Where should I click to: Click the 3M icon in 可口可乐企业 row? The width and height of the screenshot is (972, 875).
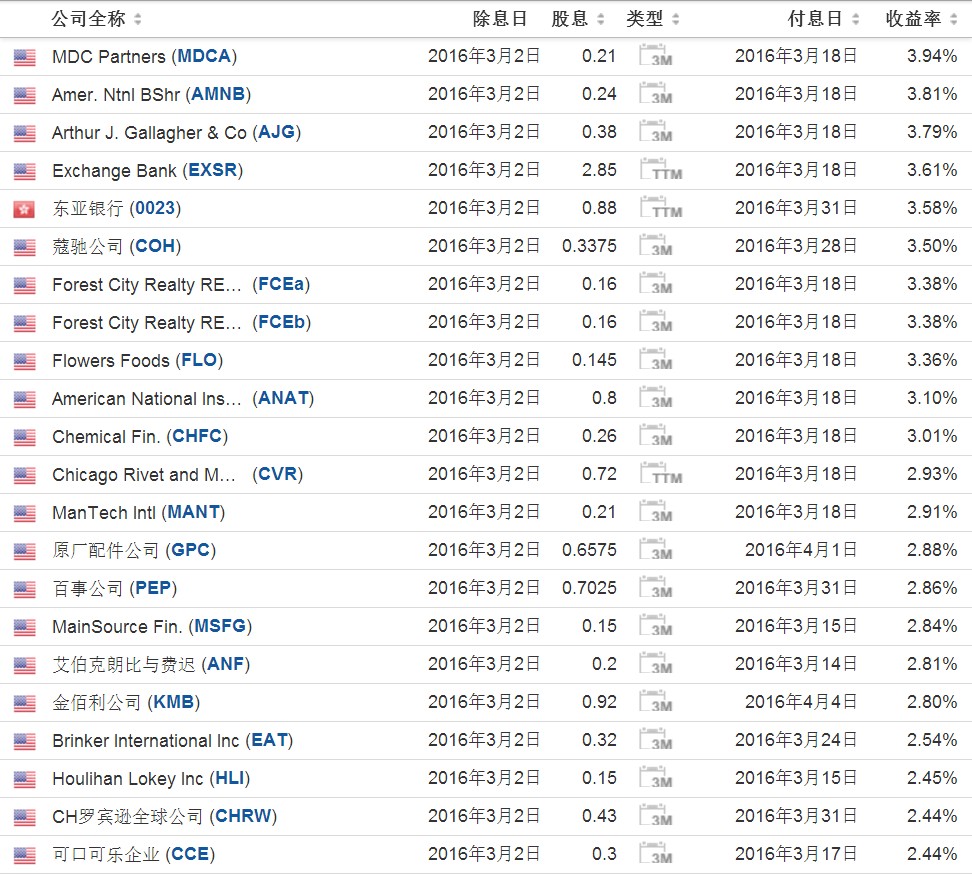[x=655, y=855]
